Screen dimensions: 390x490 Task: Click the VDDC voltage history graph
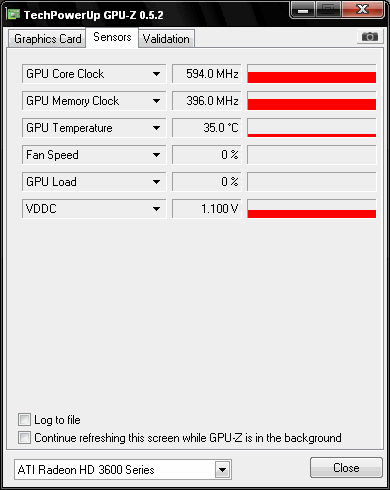(312, 209)
